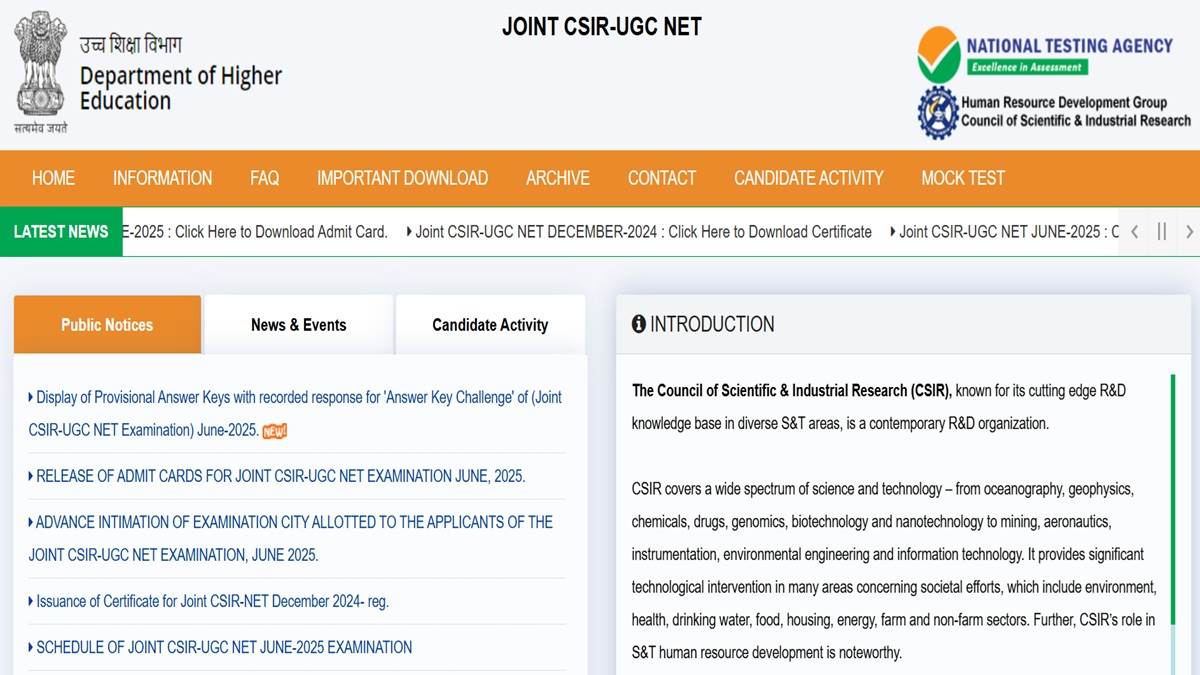Click the info icon beside INTRODUCTION

pyautogui.click(x=639, y=324)
